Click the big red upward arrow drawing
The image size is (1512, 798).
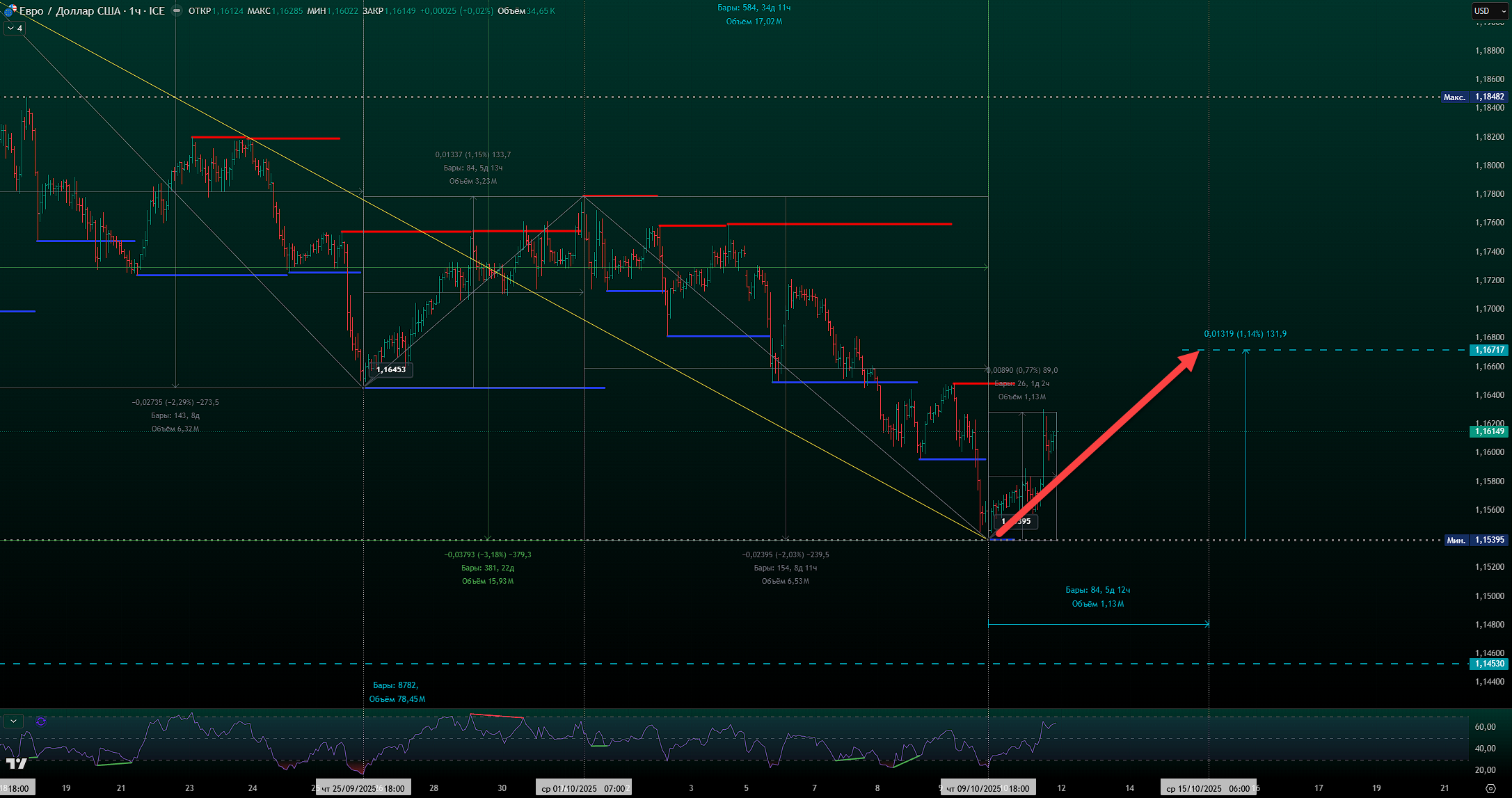click(x=1097, y=445)
